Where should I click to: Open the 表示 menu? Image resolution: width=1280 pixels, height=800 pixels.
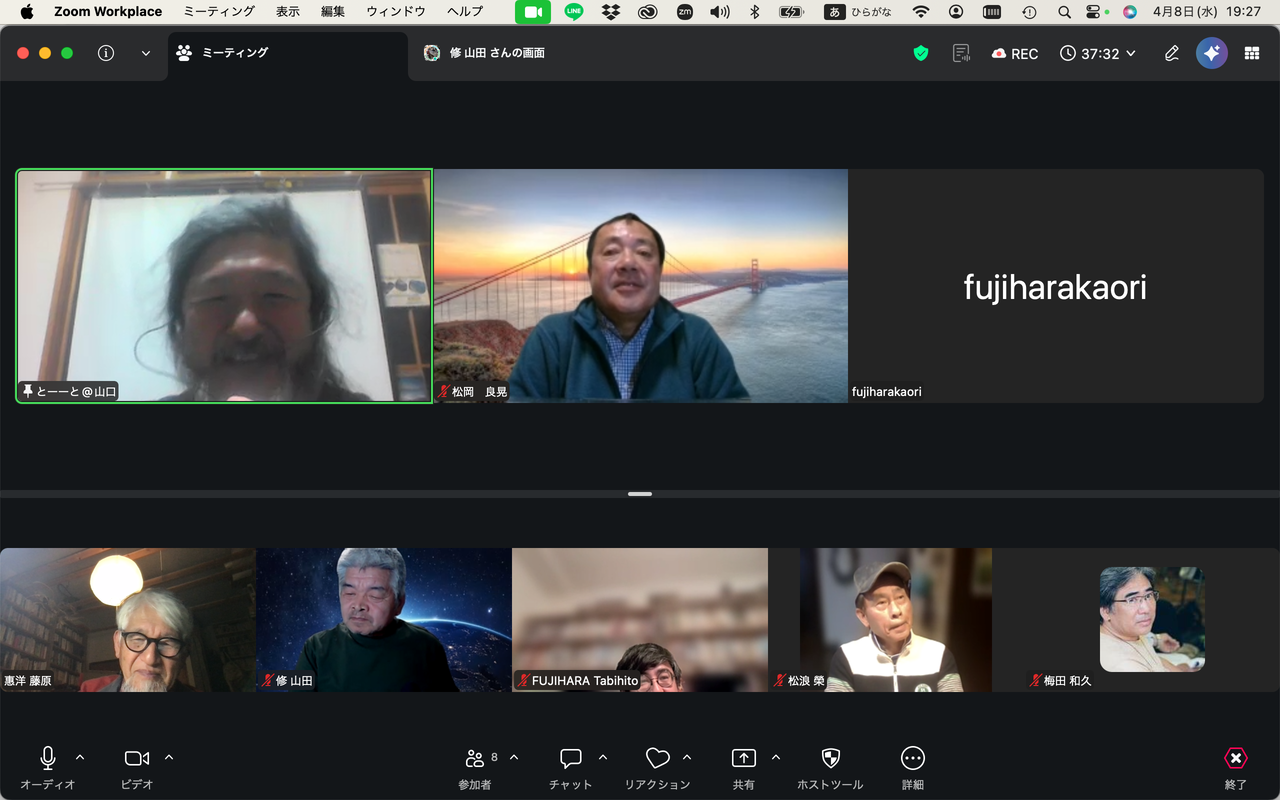[x=288, y=12]
